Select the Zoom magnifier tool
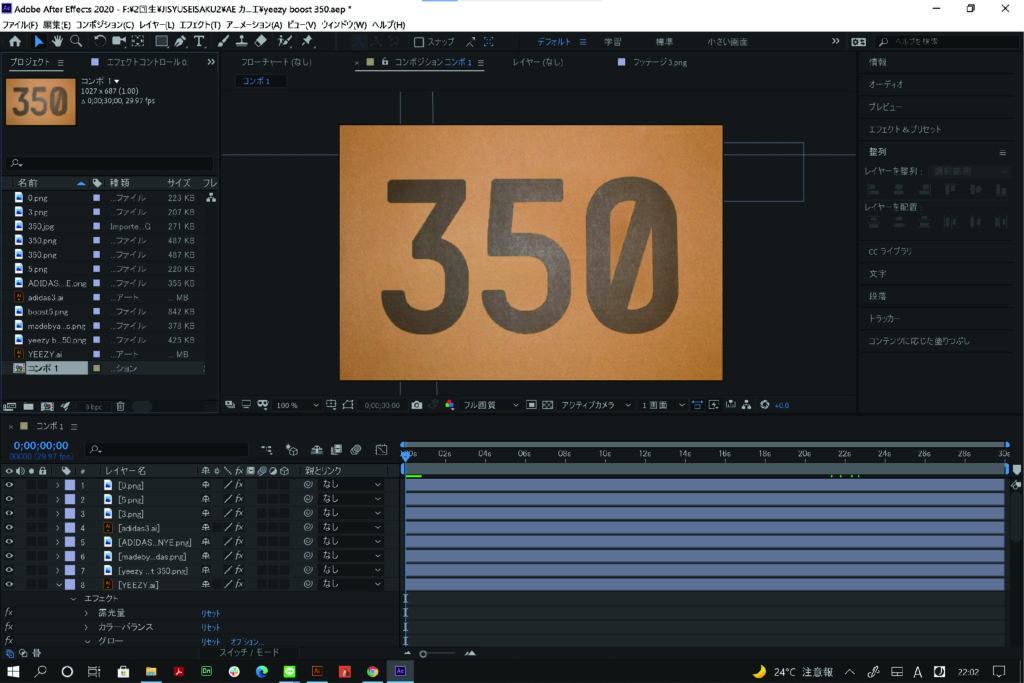Image resolution: width=1024 pixels, height=683 pixels. click(75, 41)
